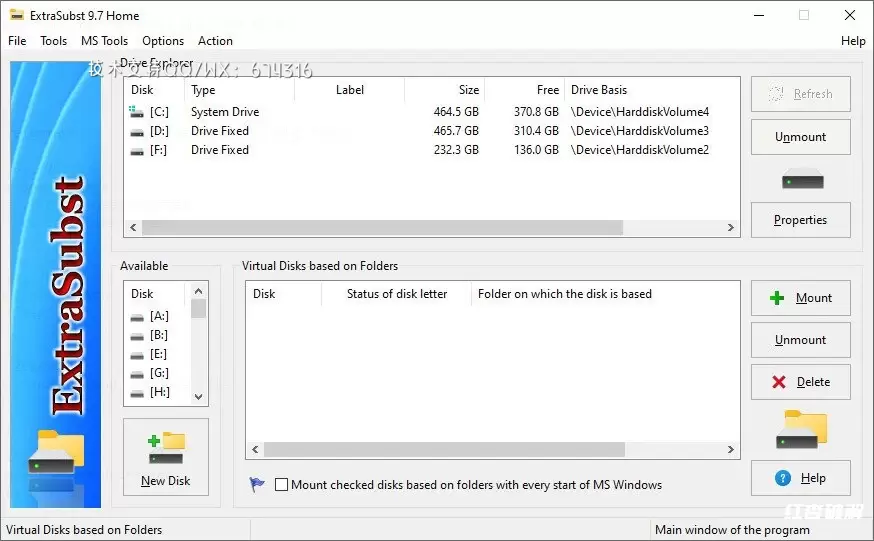Click Virtual Disks horizontal scrollbar thumb
Screen dimensions: 874x541
point(444,450)
